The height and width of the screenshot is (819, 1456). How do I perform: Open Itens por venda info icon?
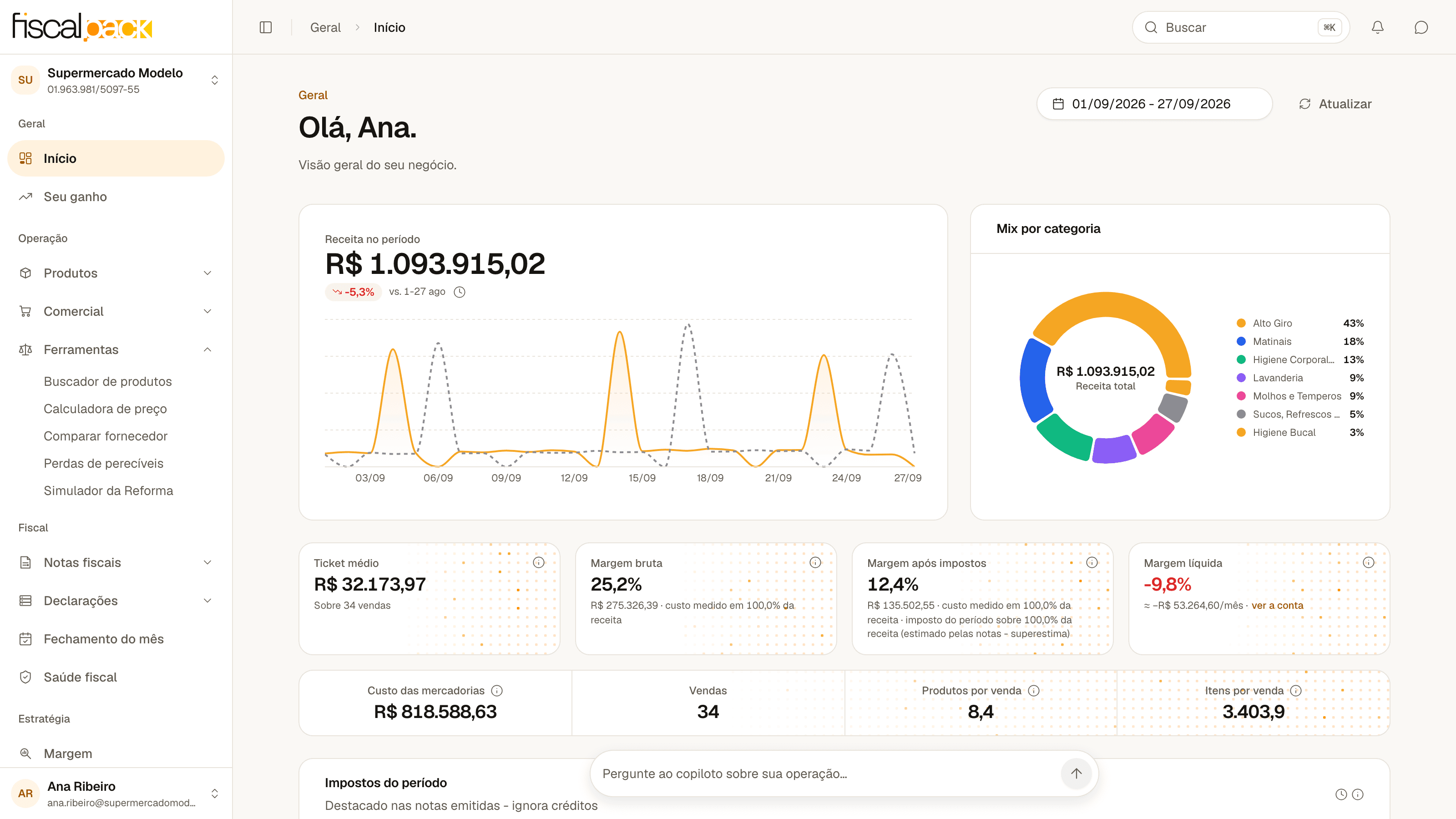pyautogui.click(x=1296, y=691)
